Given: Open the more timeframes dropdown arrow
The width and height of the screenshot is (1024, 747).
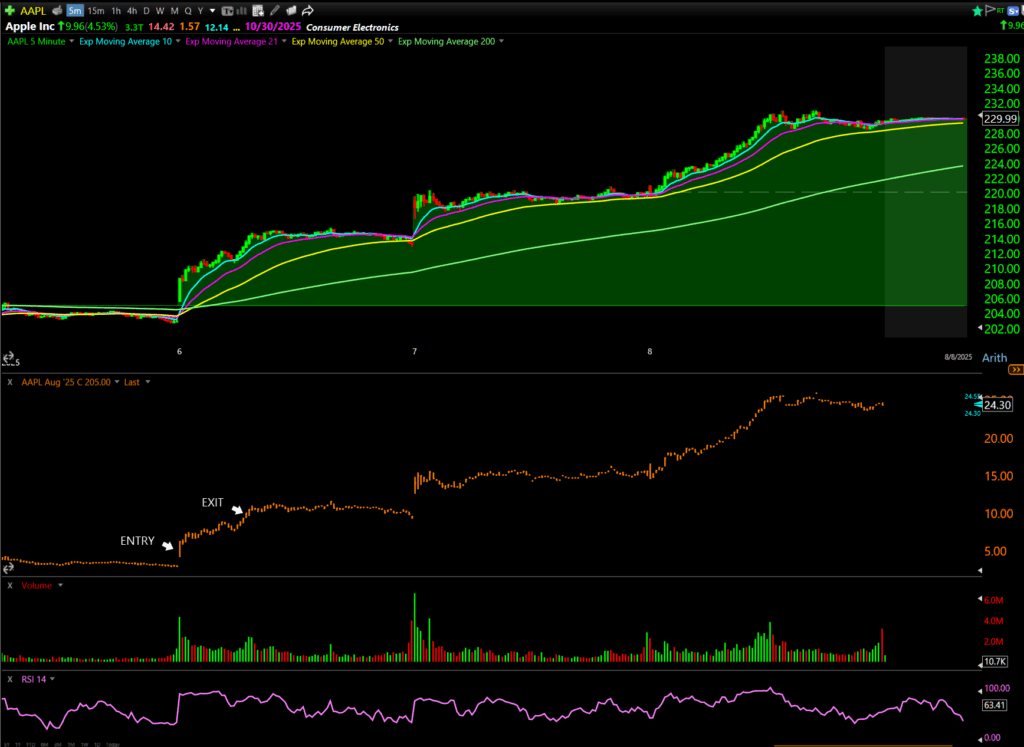Looking at the screenshot, I should click(x=212, y=11).
